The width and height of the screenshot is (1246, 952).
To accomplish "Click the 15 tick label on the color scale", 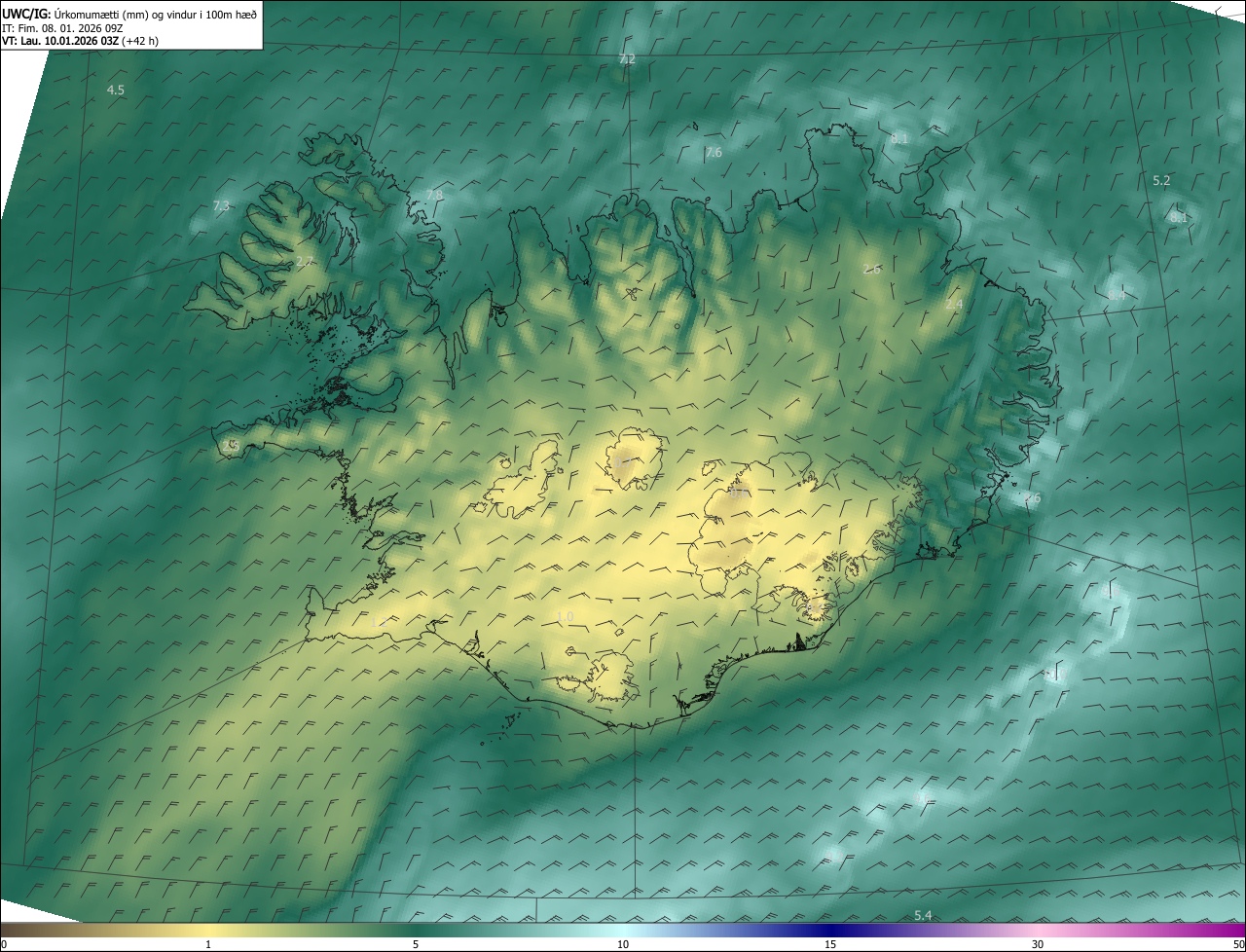I will coord(830,944).
